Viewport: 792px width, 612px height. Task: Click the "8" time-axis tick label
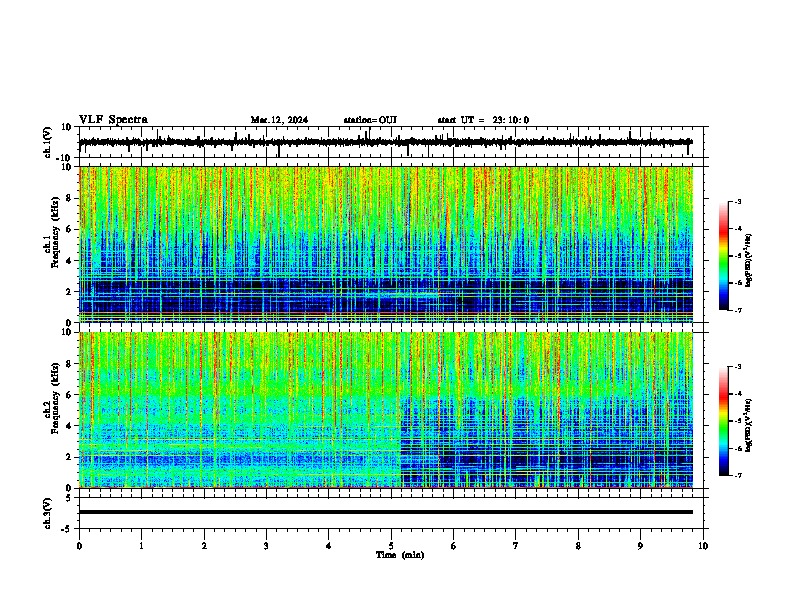pos(578,546)
